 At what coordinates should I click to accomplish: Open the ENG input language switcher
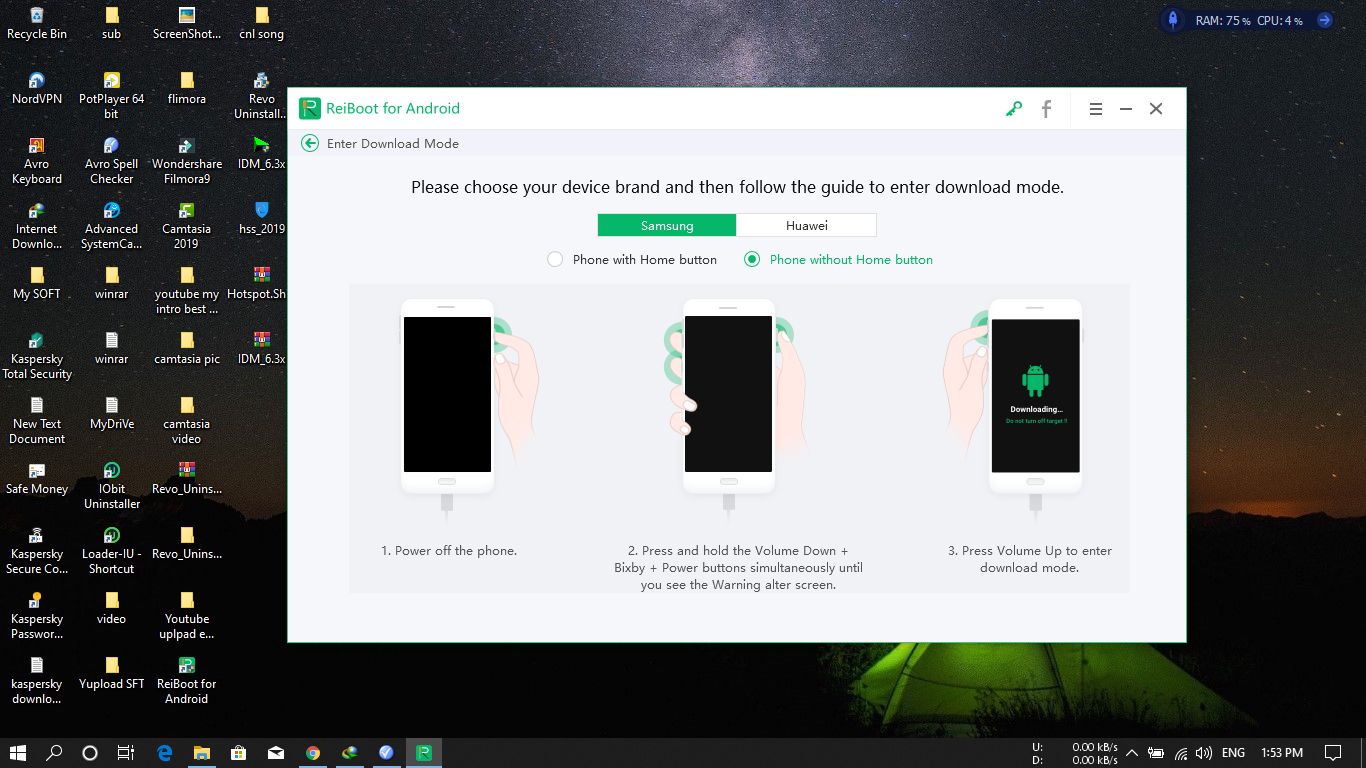coord(1234,753)
